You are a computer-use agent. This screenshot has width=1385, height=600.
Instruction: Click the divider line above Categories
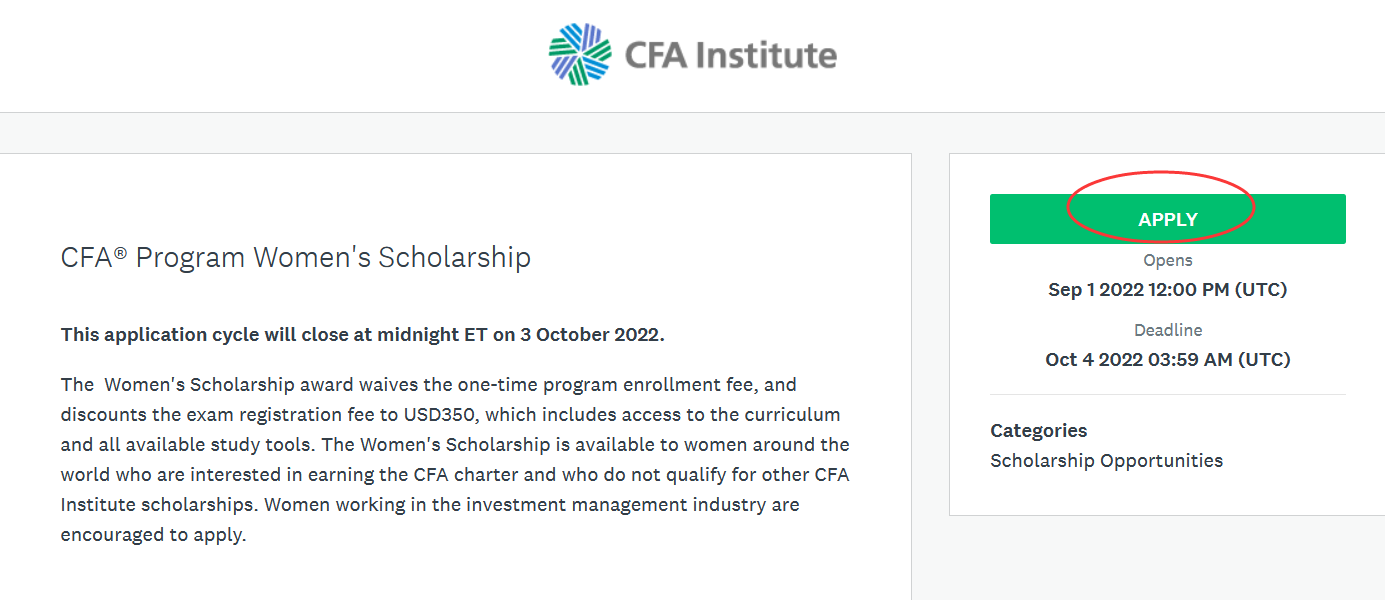1168,395
